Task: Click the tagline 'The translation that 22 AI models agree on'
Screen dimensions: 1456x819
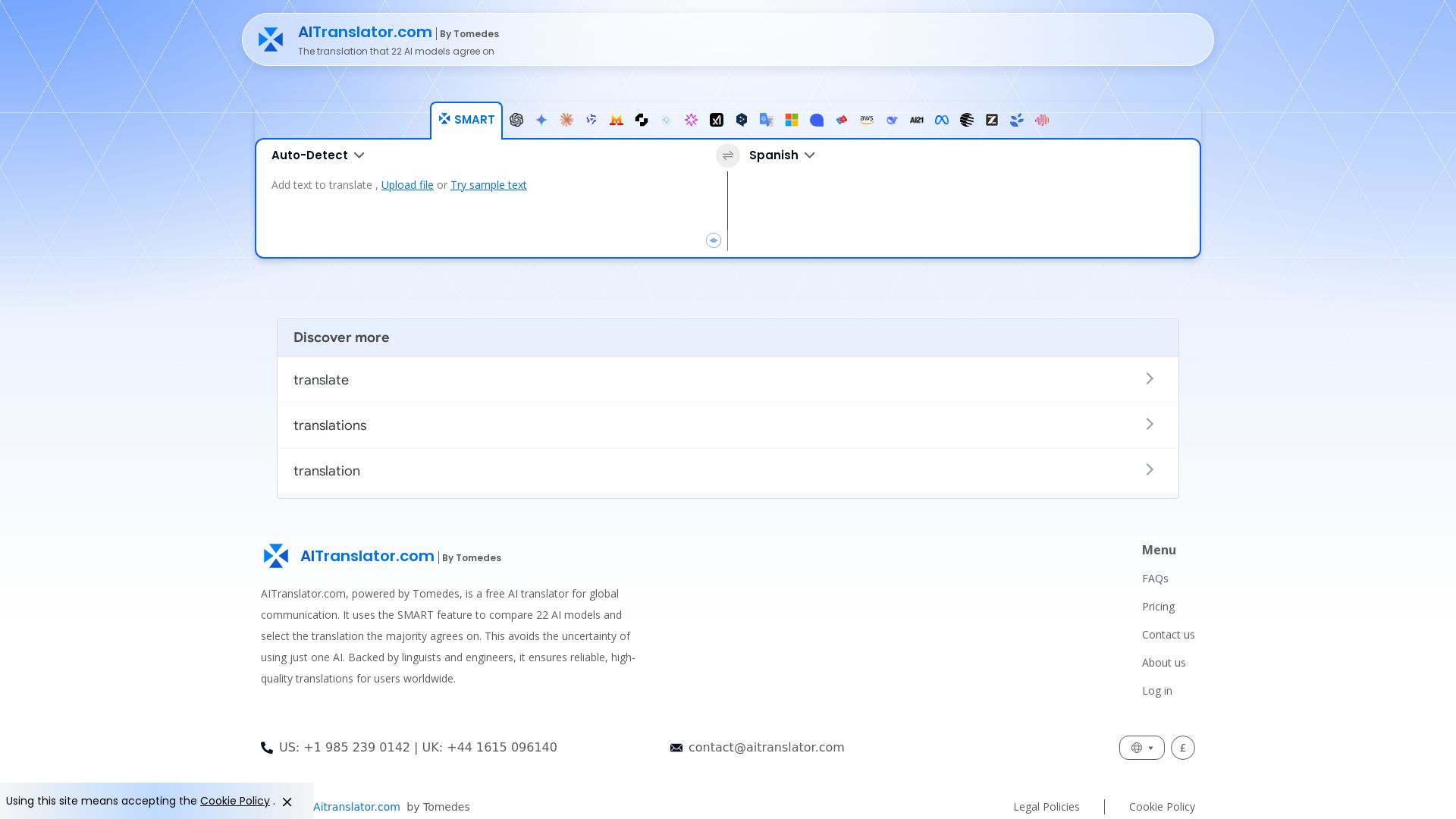Action: (x=396, y=52)
